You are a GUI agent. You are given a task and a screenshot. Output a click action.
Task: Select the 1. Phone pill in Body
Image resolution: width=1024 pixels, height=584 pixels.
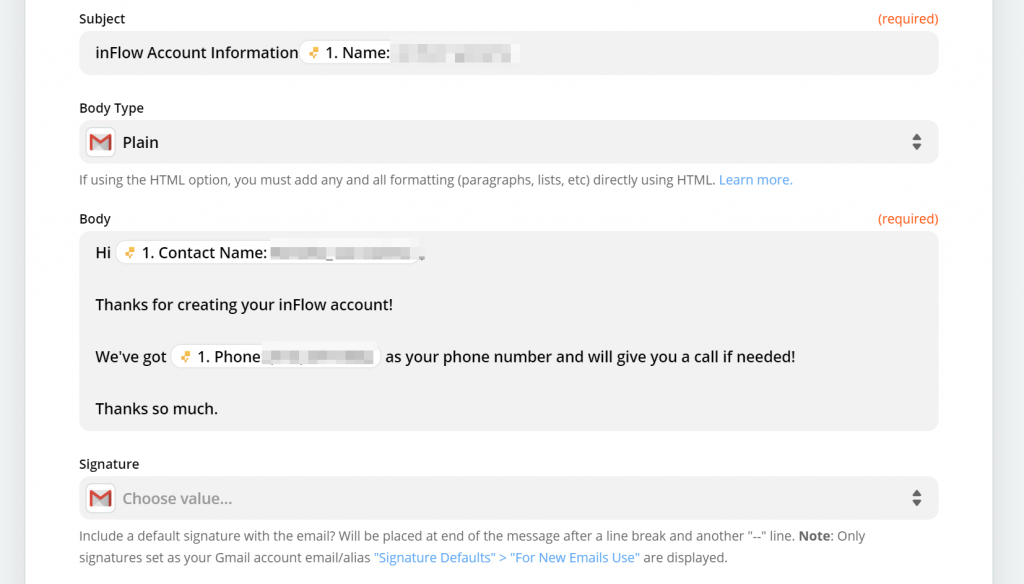[276, 357]
